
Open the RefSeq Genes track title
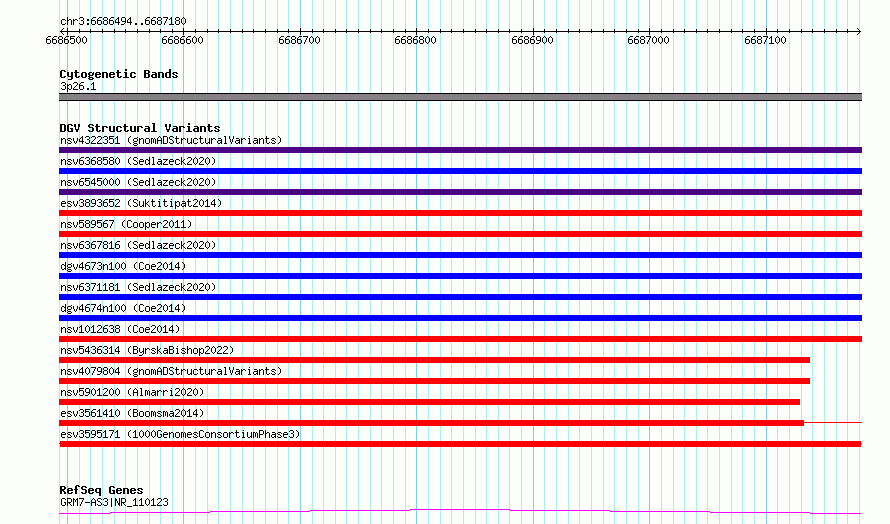(x=101, y=490)
